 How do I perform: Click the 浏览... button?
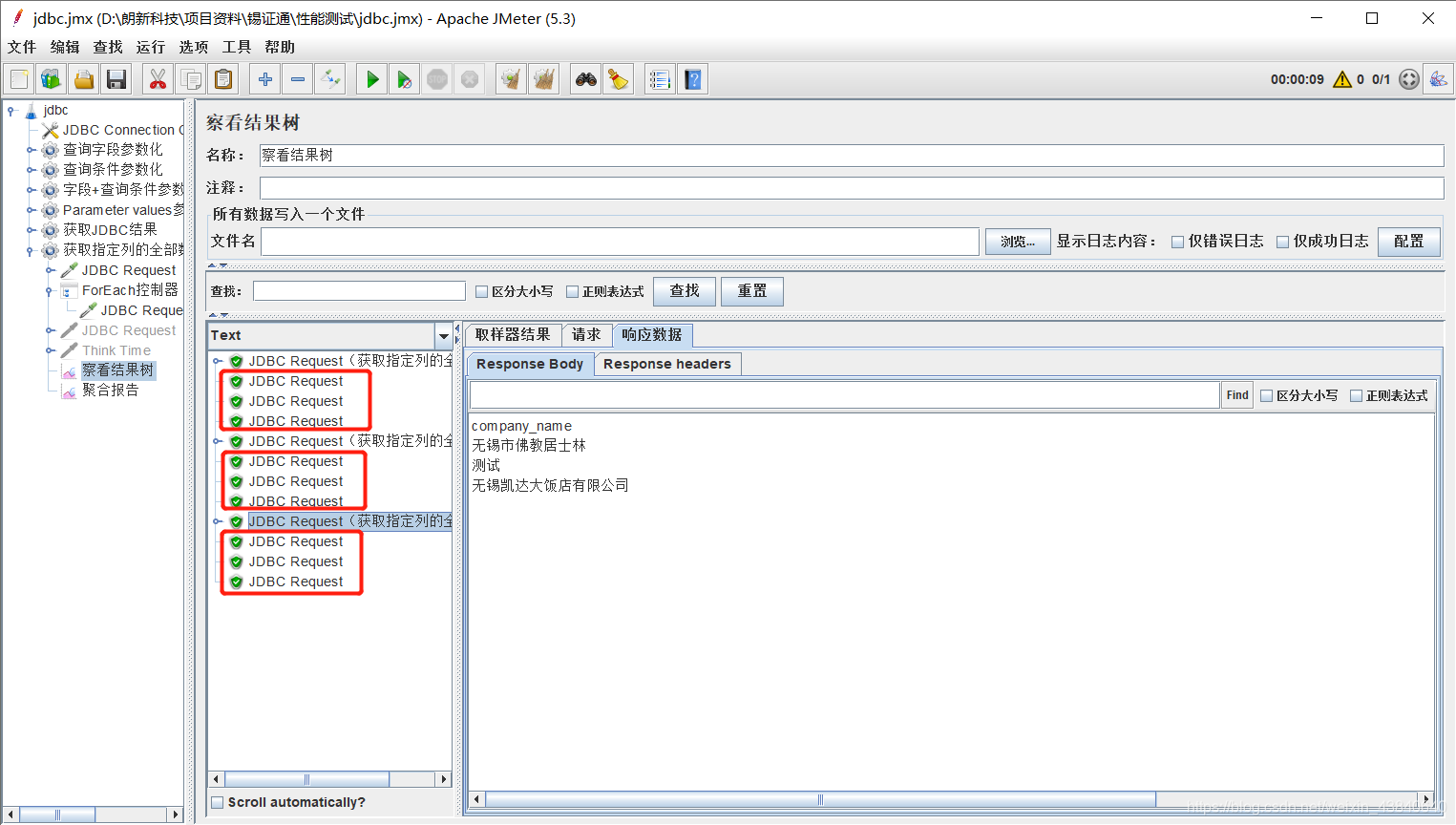[1018, 242]
